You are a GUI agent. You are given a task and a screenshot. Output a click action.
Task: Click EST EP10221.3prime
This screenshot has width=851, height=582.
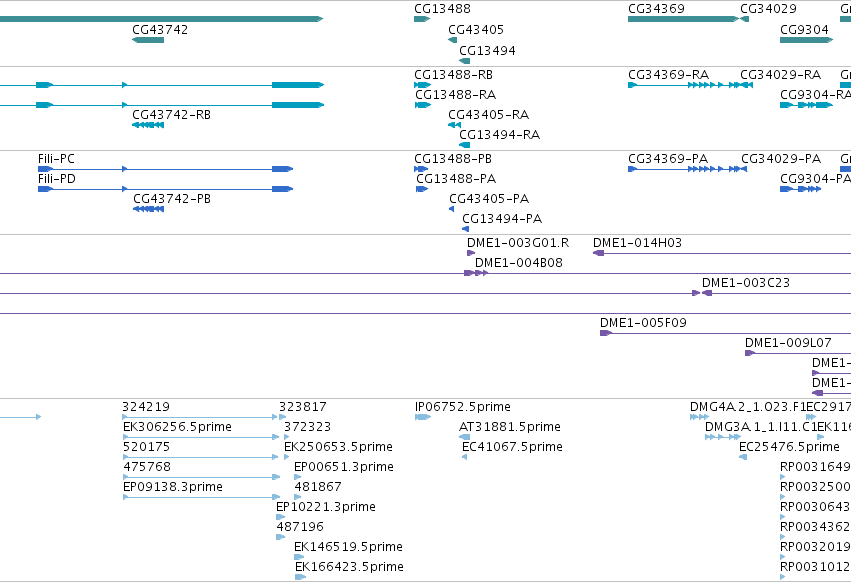(x=281, y=517)
